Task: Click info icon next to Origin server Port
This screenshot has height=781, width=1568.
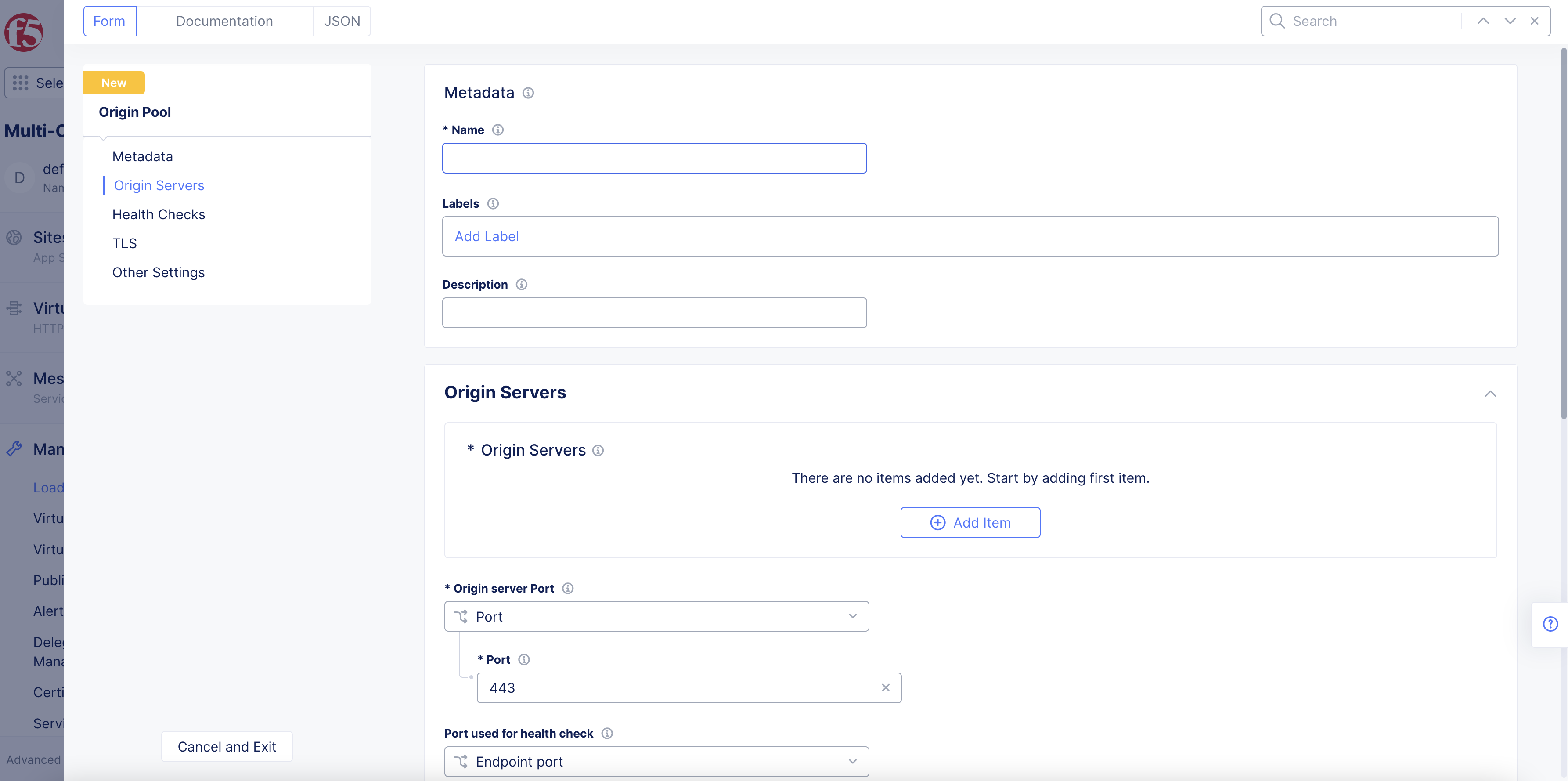Action: (x=567, y=588)
